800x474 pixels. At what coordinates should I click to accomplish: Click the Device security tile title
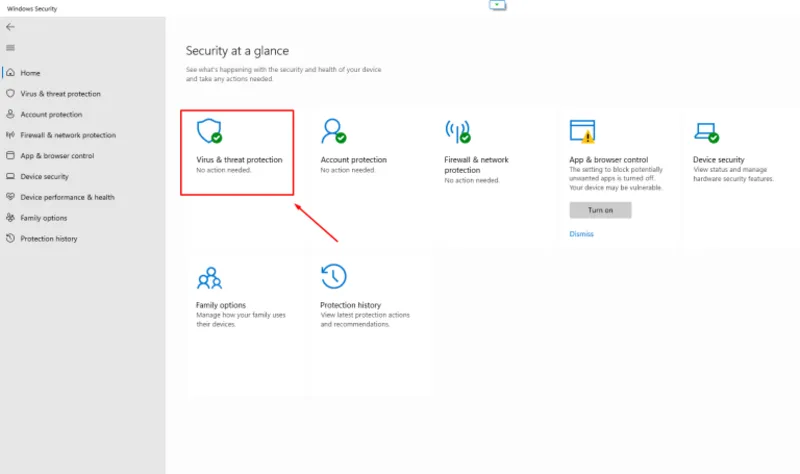[x=718, y=160]
